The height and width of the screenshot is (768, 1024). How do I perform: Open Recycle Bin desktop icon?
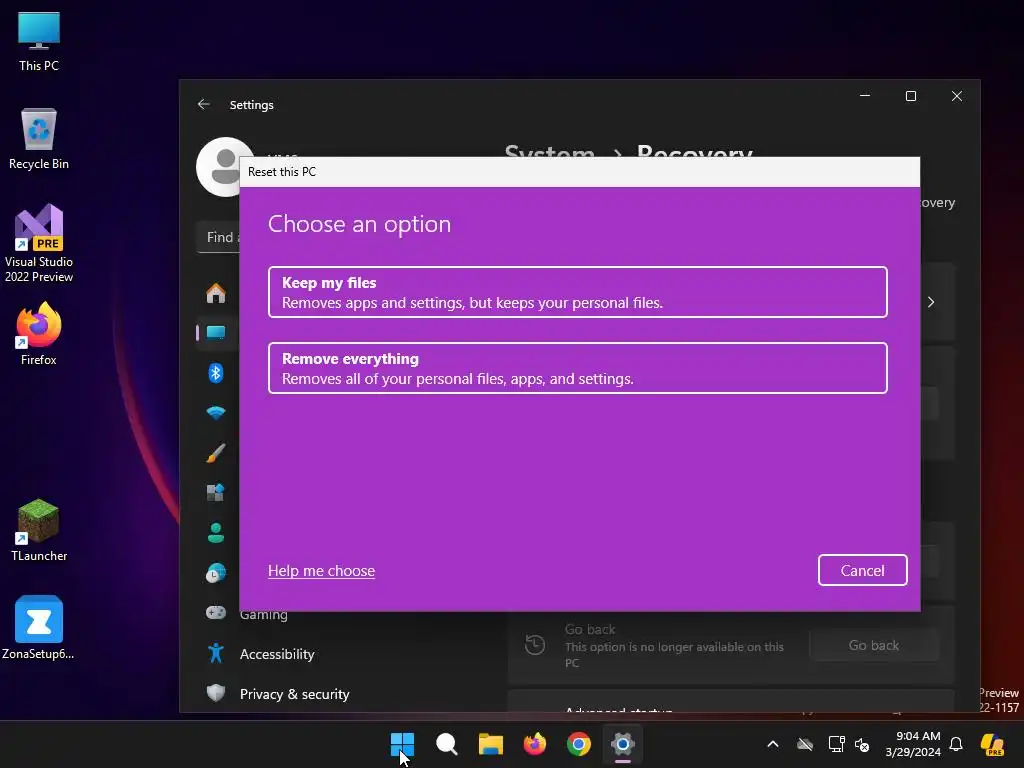(x=39, y=139)
